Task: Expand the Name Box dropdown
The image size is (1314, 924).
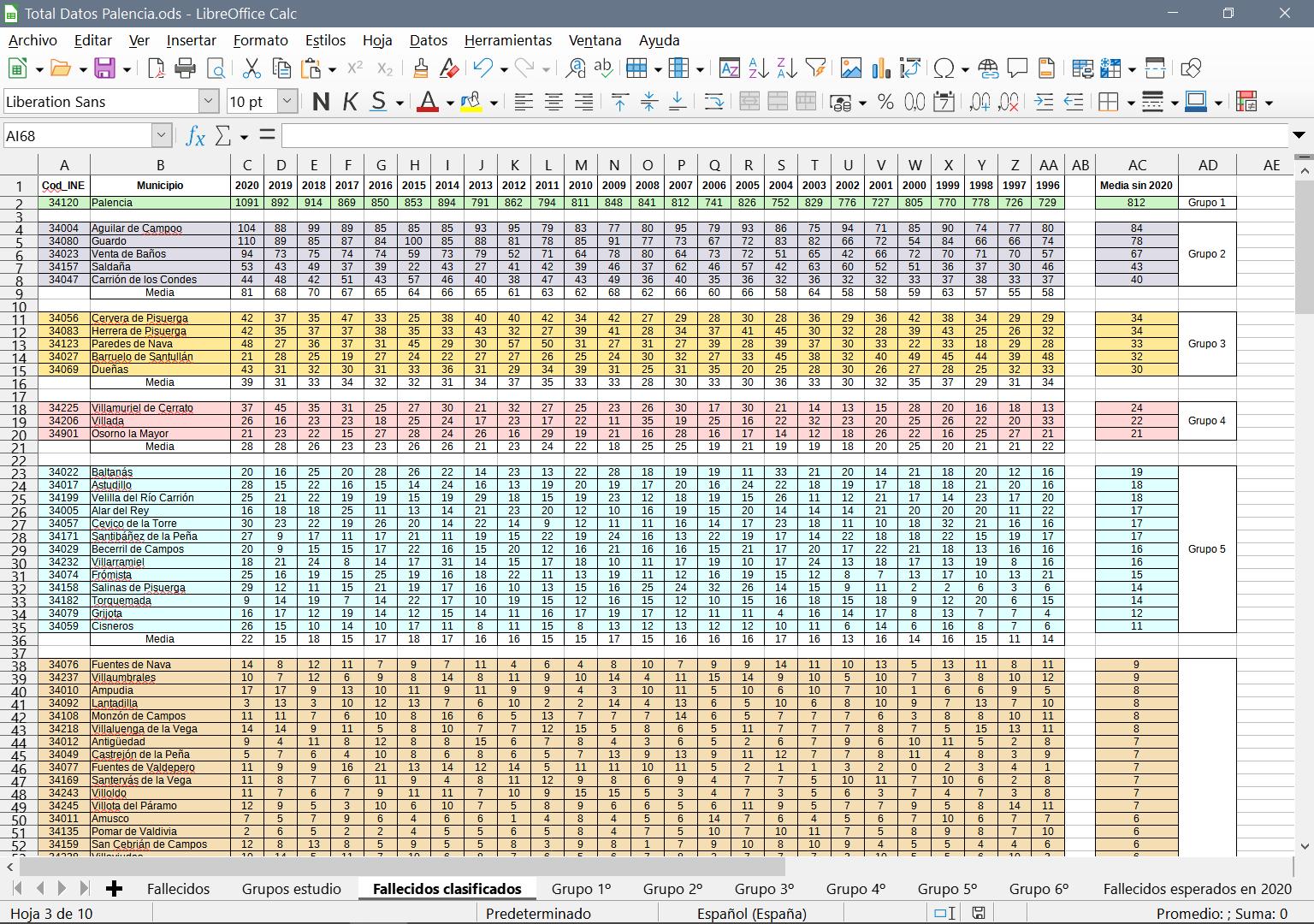Action: 161,136
